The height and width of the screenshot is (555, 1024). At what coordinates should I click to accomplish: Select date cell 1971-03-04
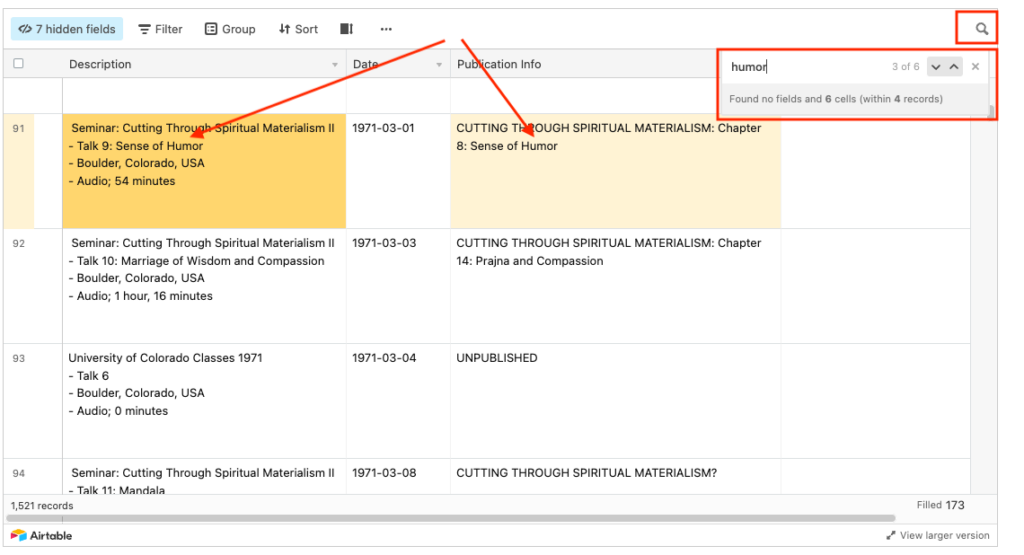click(398, 401)
